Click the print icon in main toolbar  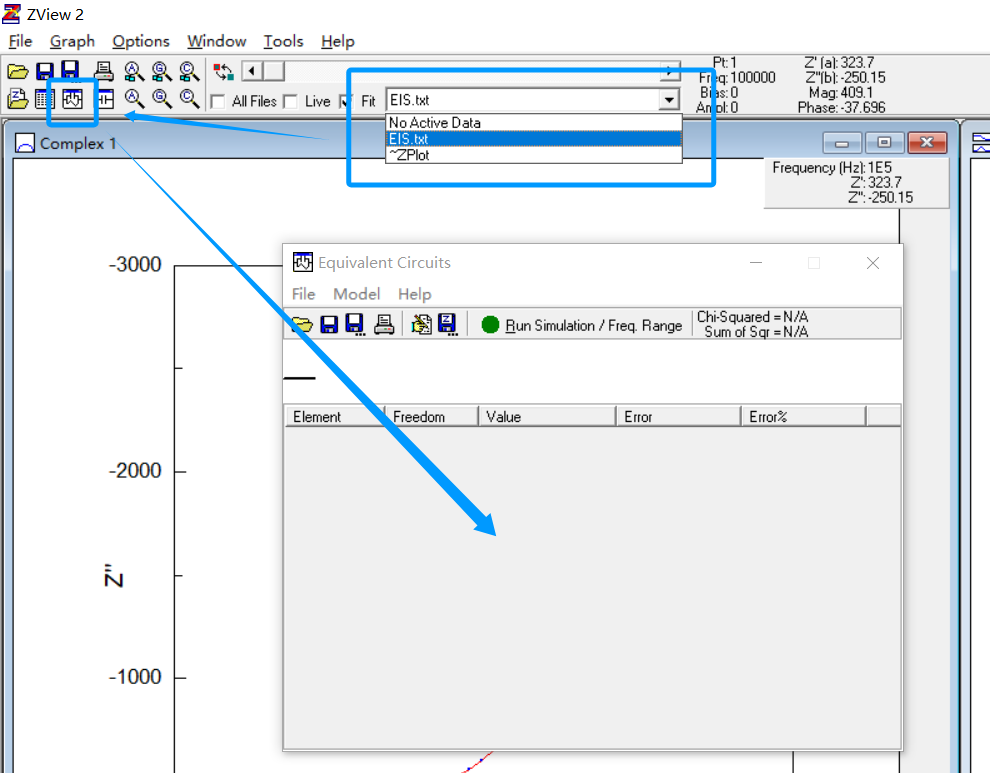coord(103,71)
